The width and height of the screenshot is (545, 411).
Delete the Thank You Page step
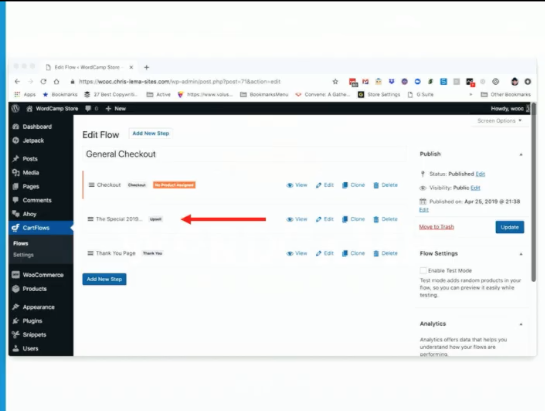(x=385, y=253)
